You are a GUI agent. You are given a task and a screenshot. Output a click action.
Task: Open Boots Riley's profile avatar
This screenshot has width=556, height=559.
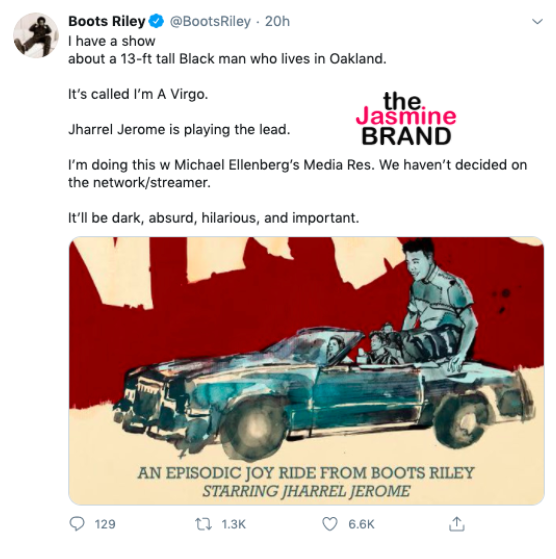point(36,35)
